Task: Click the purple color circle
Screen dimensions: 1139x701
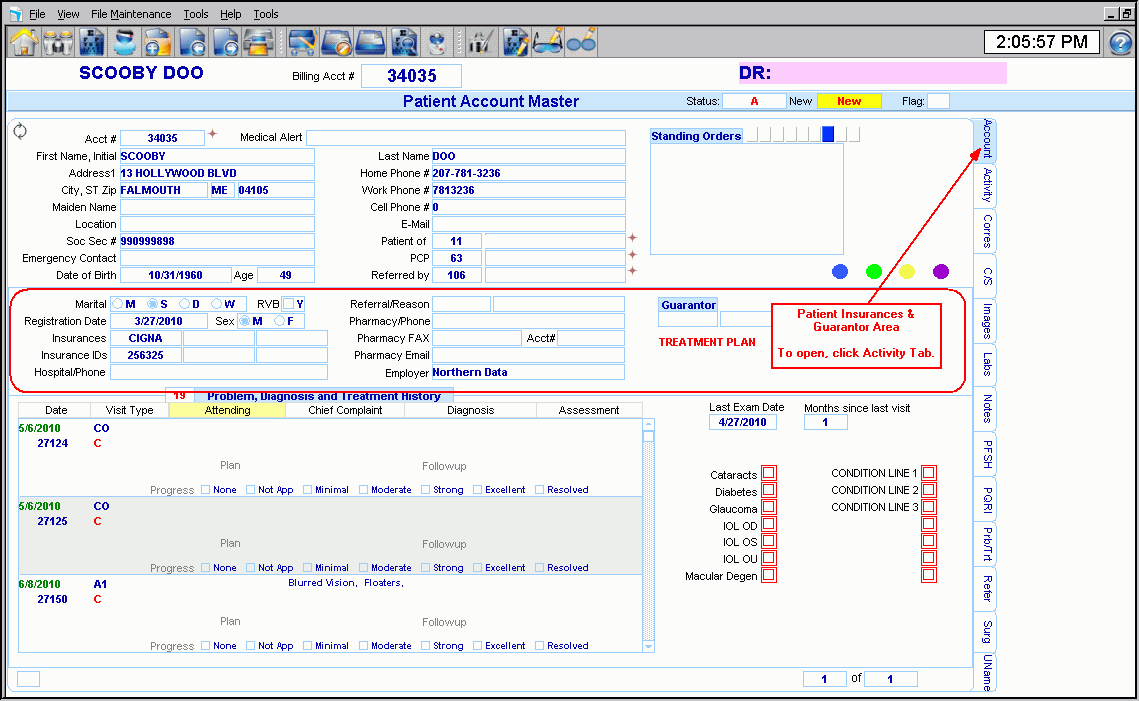Action: [x=940, y=271]
